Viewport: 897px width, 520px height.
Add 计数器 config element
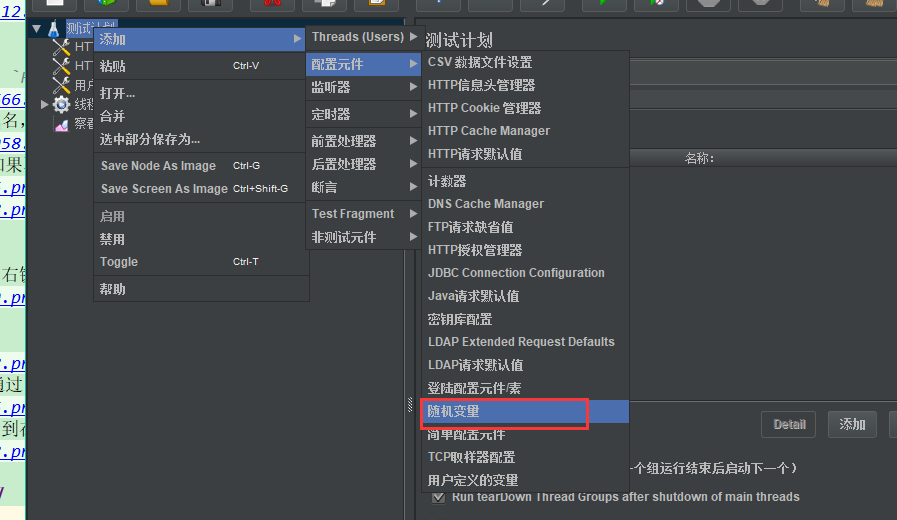point(525,181)
